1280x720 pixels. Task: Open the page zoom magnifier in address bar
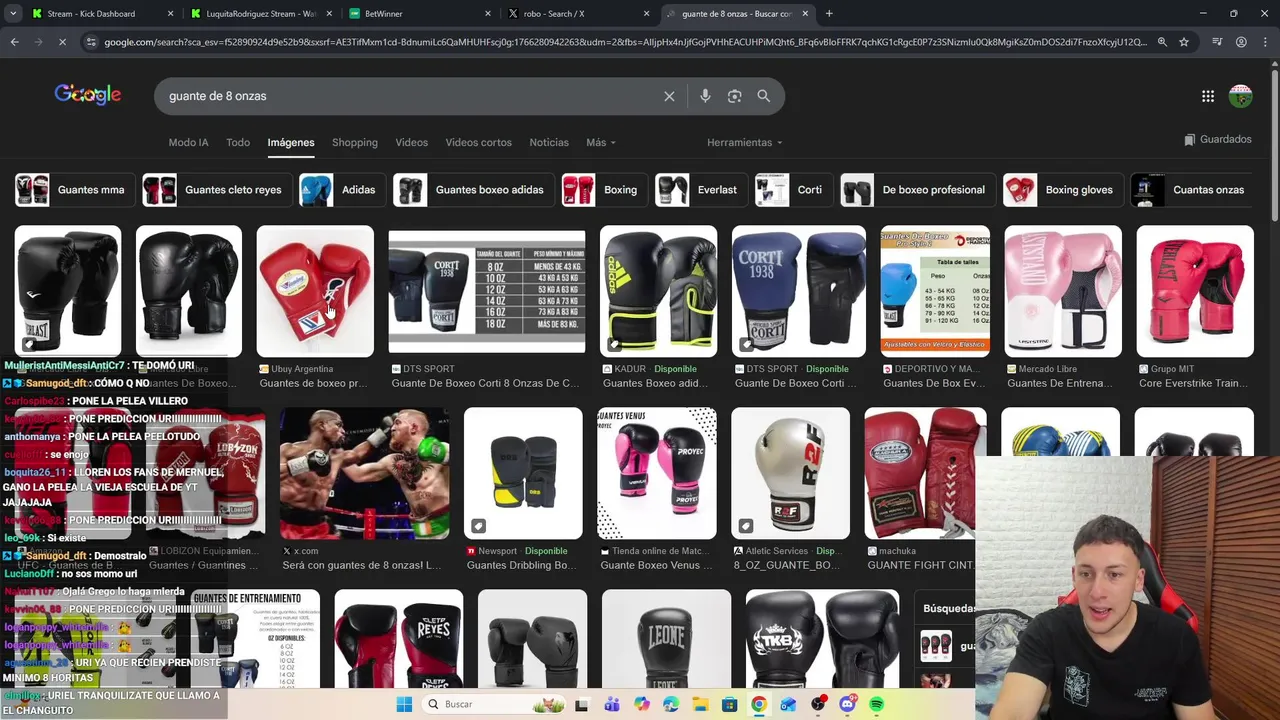(1162, 42)
